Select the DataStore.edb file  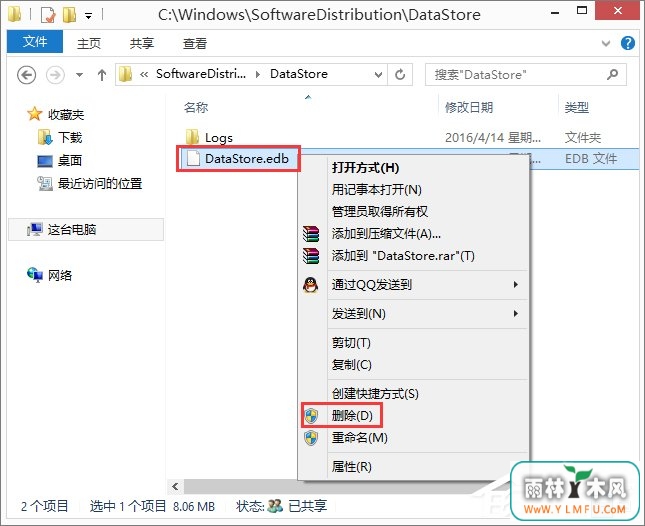pyautogui.click(x=247, y=159)
